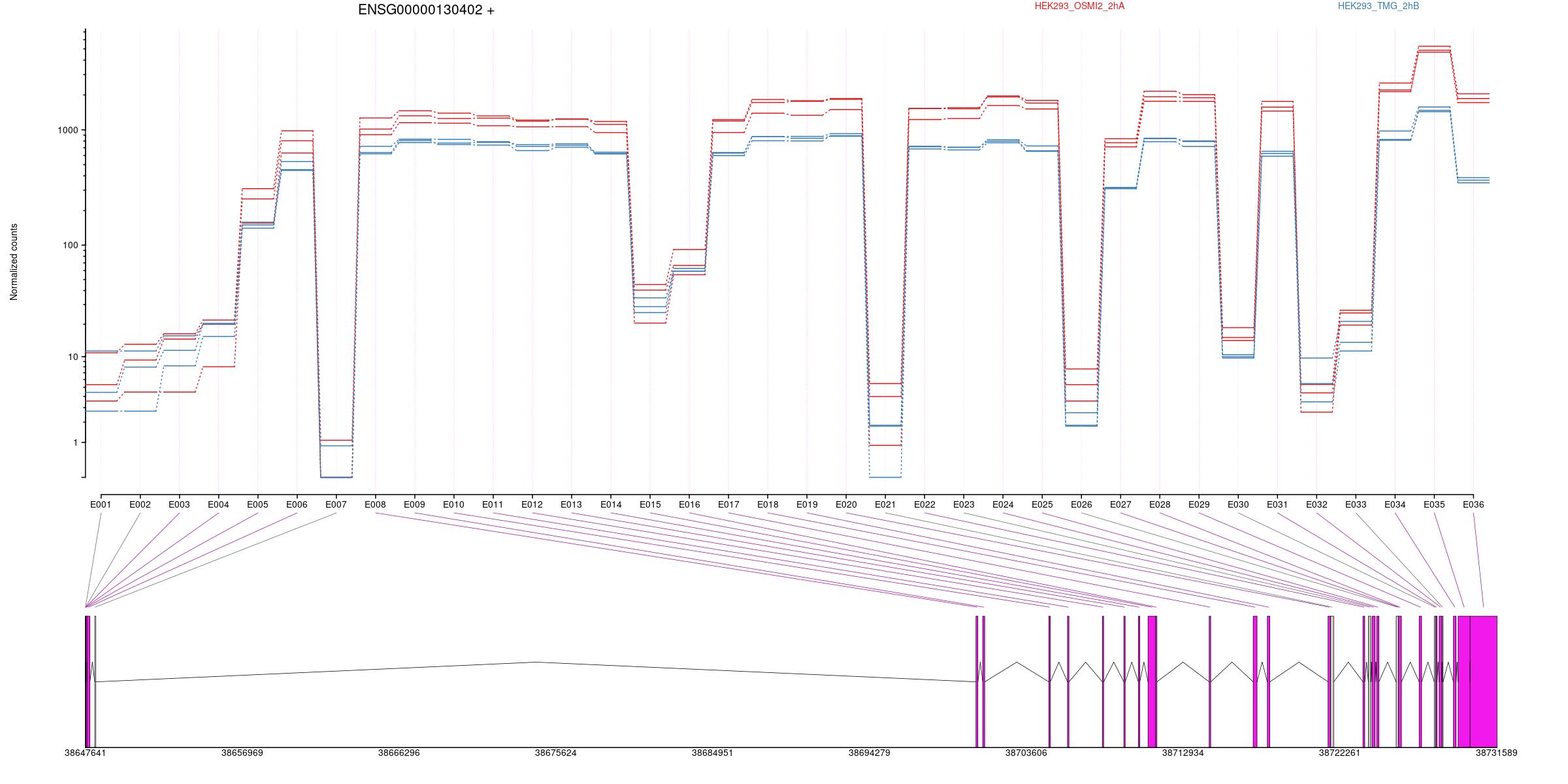Click the exon label E013
This screenshot has width=1568, height=784.
coord(571,504)
